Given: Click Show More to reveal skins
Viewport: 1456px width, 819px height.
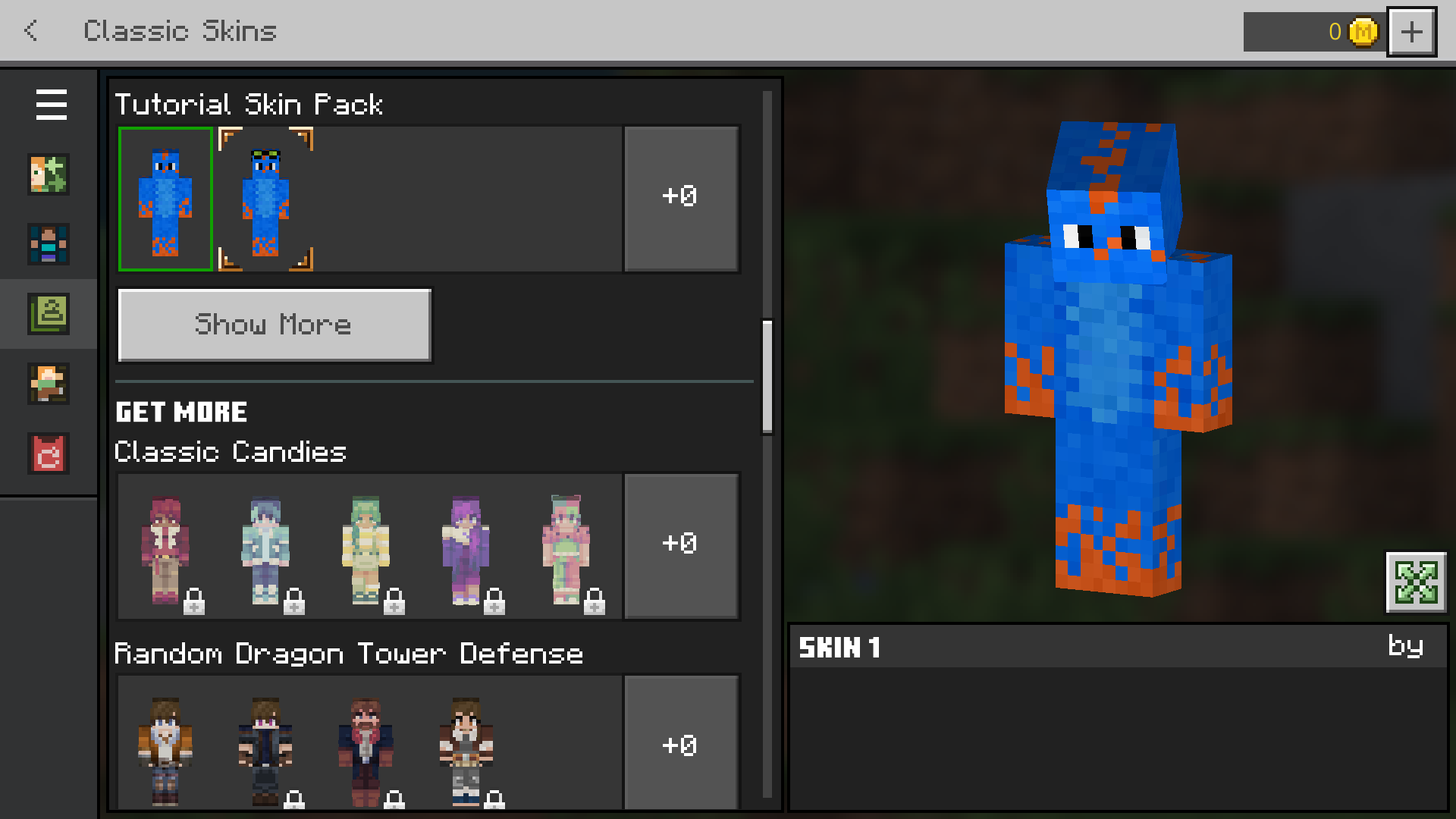Looking at the screenshot, I should click(272, 323).
